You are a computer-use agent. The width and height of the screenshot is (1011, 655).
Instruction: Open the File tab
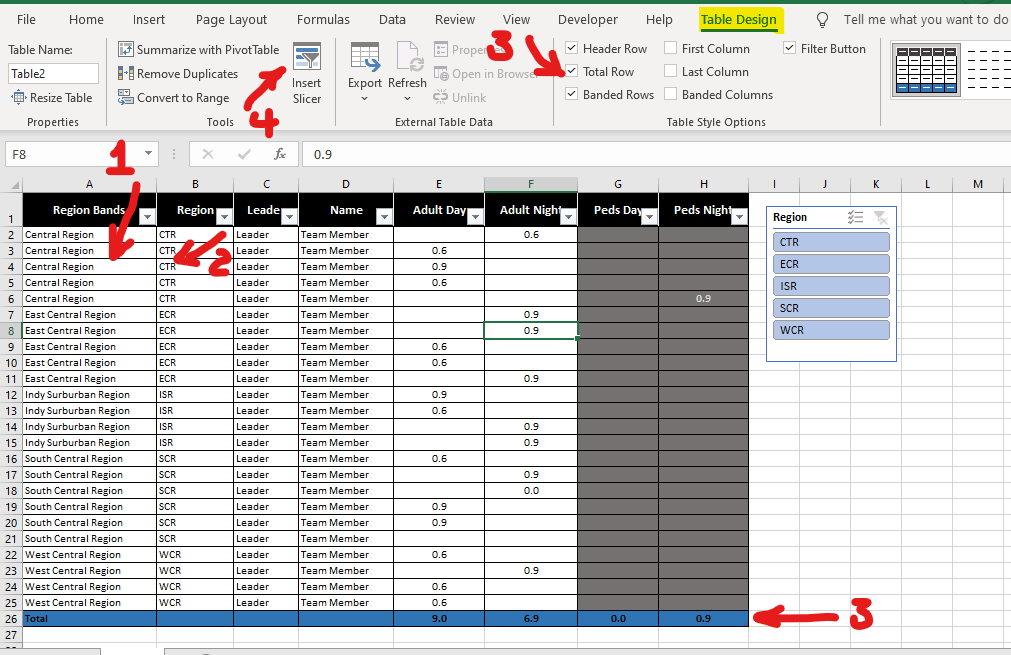[x=26, y=19]
